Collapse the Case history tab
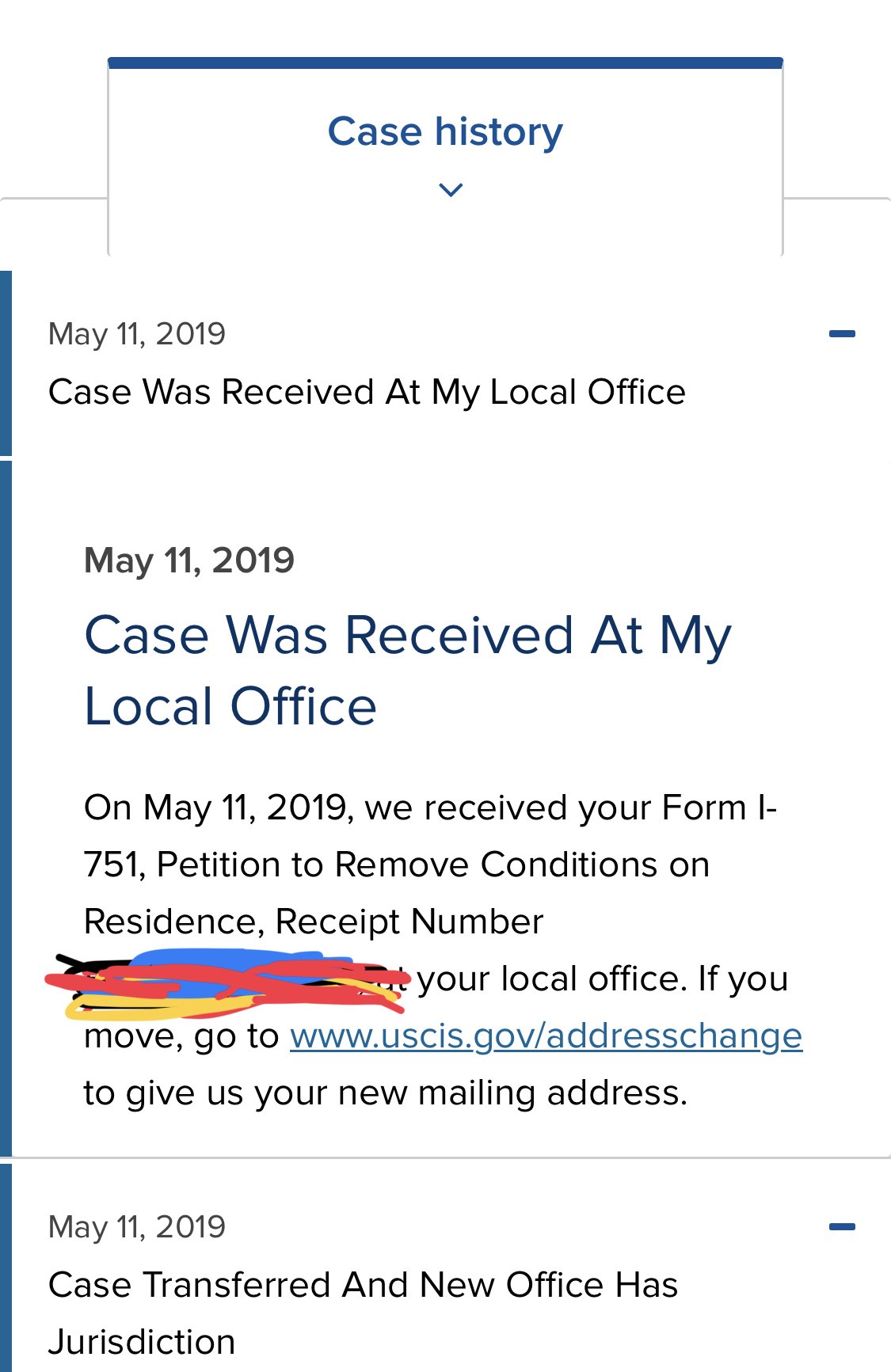The height and width of the screenshot is (1372, 891). pos(445,158)
